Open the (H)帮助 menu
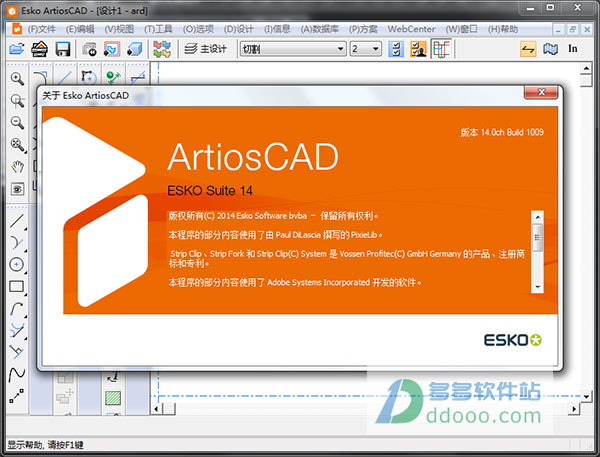The height and width of the screenshot is (457, 600). coord(502,29)
